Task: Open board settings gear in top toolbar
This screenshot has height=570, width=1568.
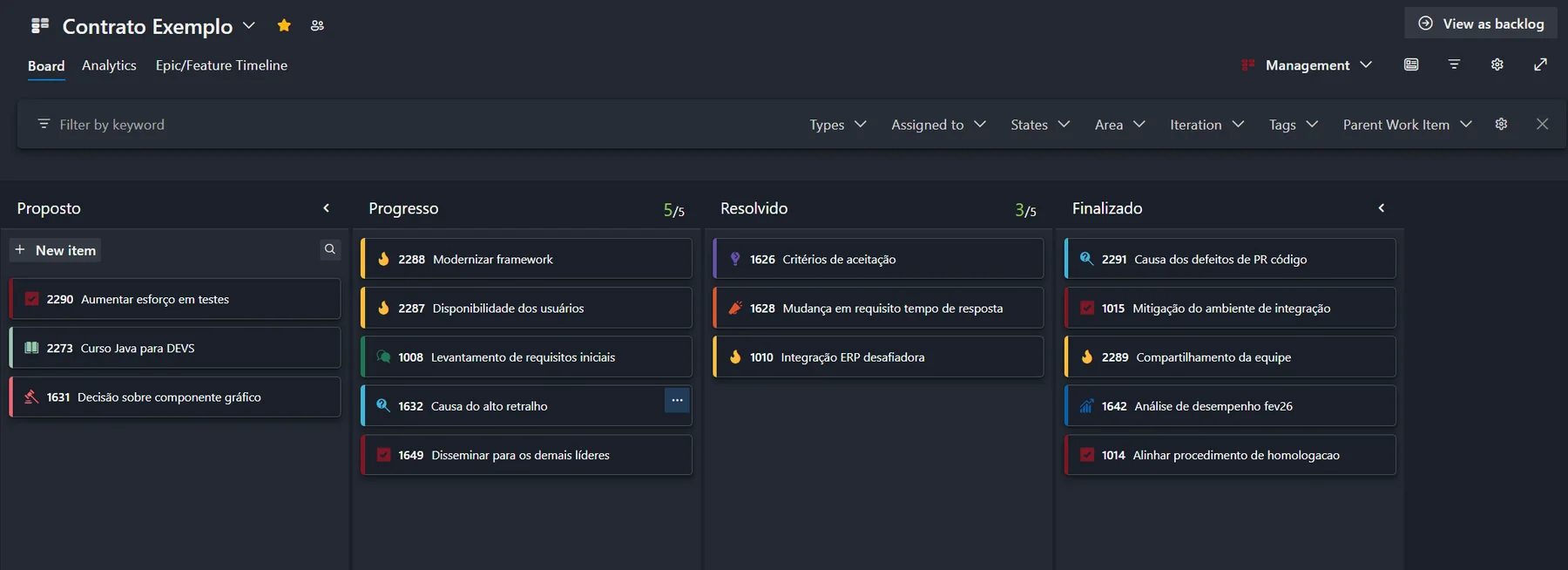Action: (x=1497, y=64)
